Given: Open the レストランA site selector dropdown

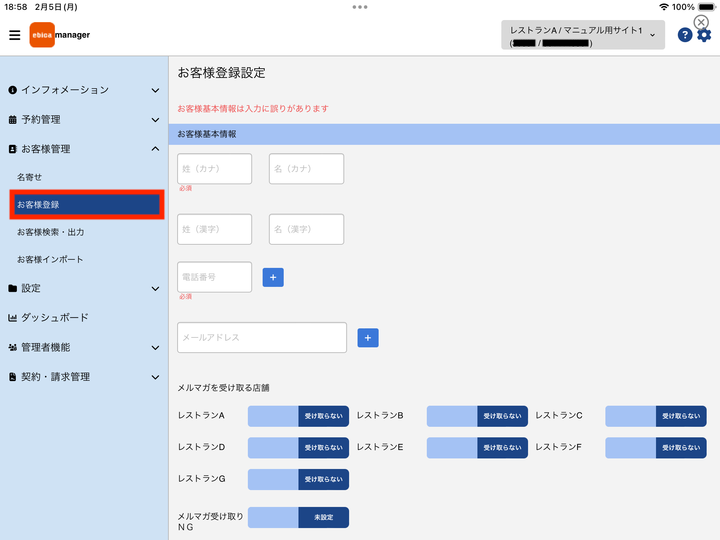Looking at the screenshot, I should [583, 35].
